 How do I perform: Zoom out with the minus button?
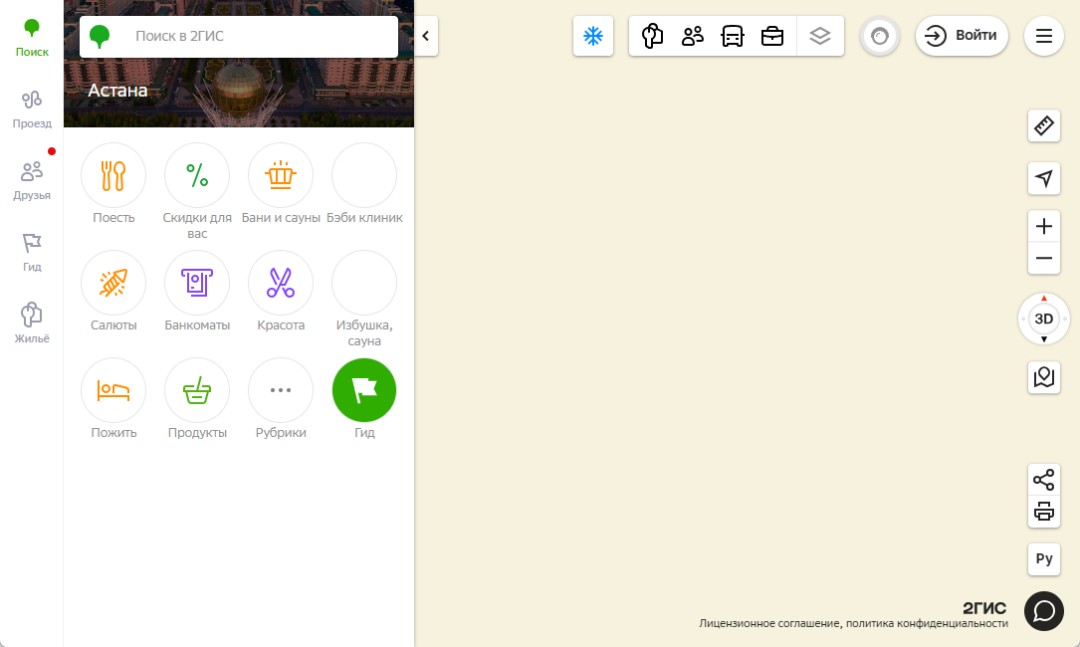coord(1044,258)
